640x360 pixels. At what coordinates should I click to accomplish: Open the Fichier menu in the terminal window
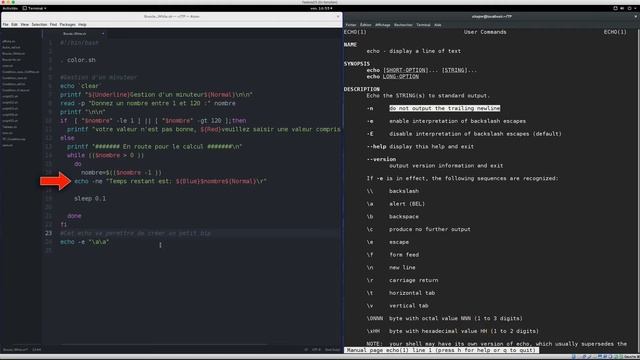point(351,25)
